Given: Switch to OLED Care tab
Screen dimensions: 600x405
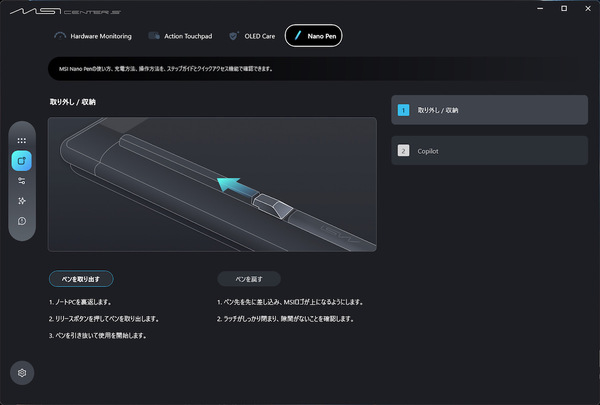Looking at the screenshot, I should [x=252, y=36].
